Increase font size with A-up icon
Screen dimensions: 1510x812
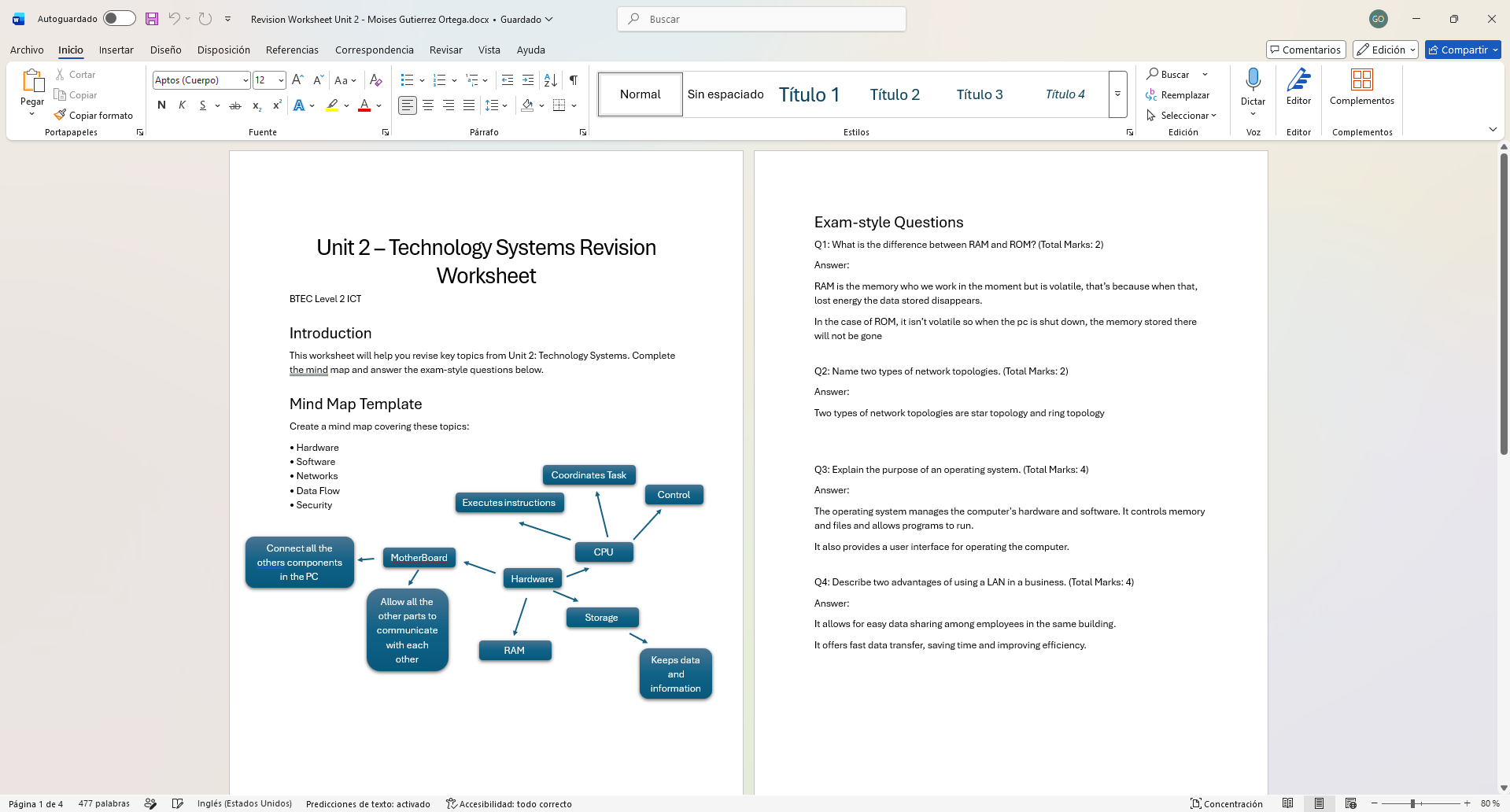(297, 79)
